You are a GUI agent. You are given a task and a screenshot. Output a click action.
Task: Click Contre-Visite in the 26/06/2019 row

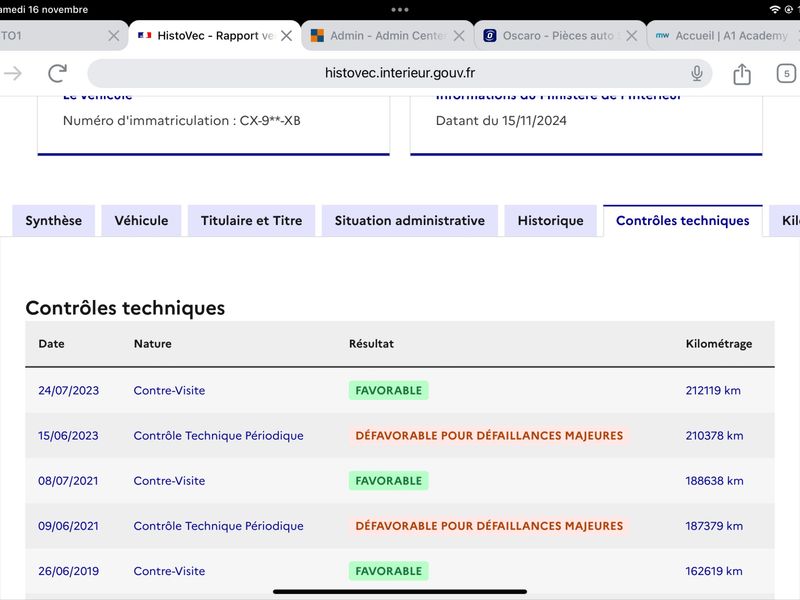169,571
